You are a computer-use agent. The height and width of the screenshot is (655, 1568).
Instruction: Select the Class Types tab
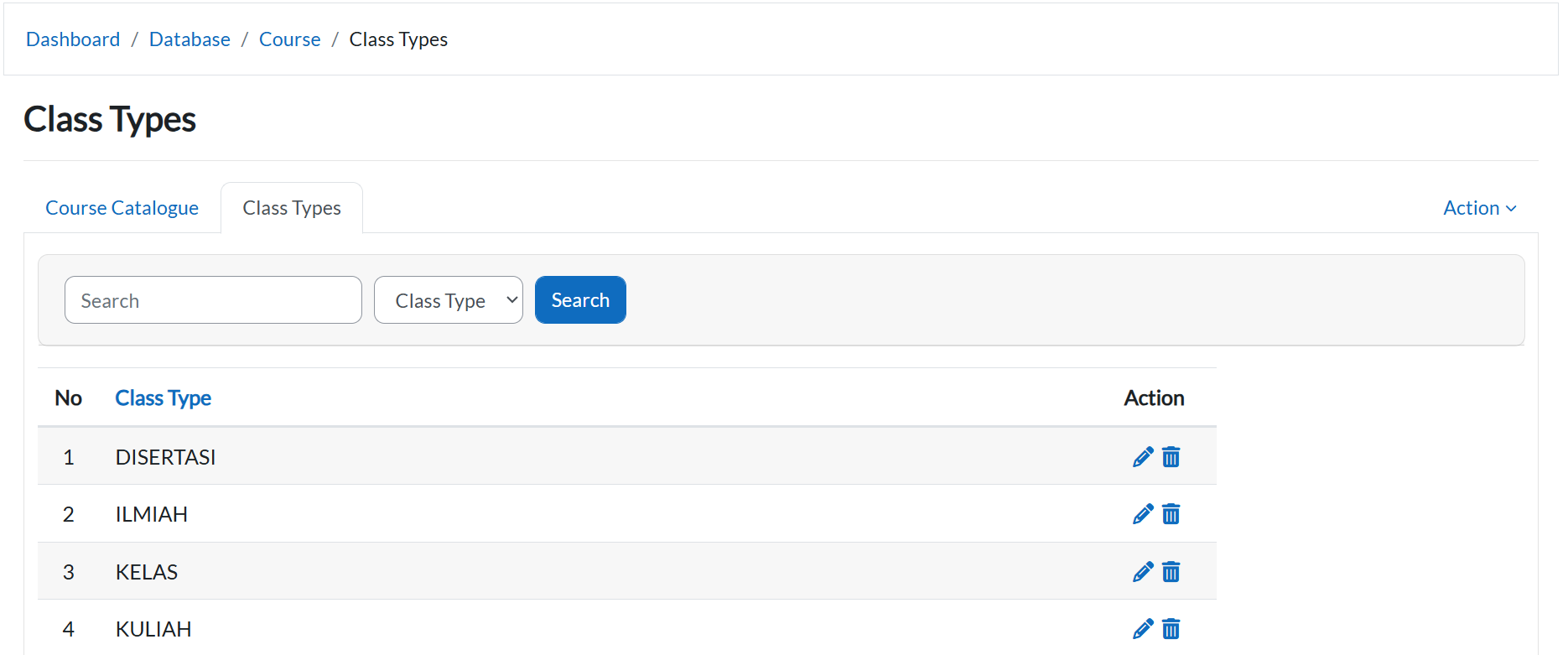[292, 208]
